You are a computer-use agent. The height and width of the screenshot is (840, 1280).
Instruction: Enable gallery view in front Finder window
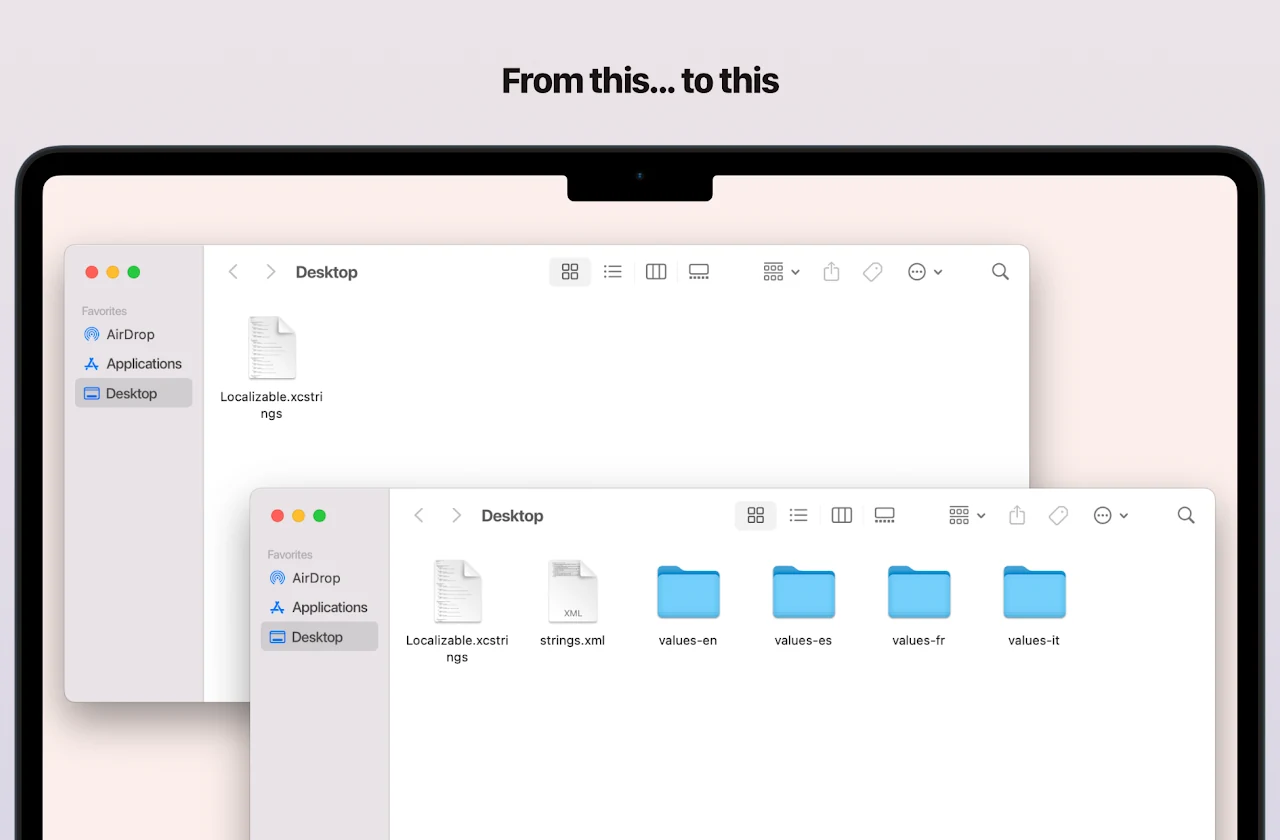coord(885,516)
